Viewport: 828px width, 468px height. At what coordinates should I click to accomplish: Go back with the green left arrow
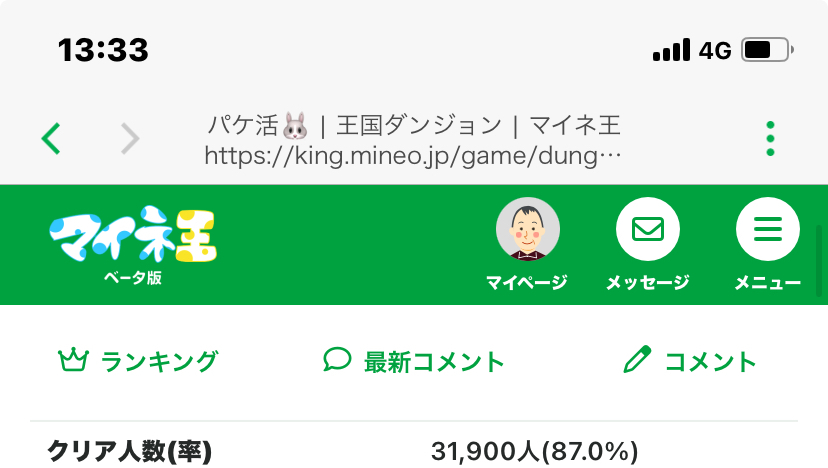point(51,138)
